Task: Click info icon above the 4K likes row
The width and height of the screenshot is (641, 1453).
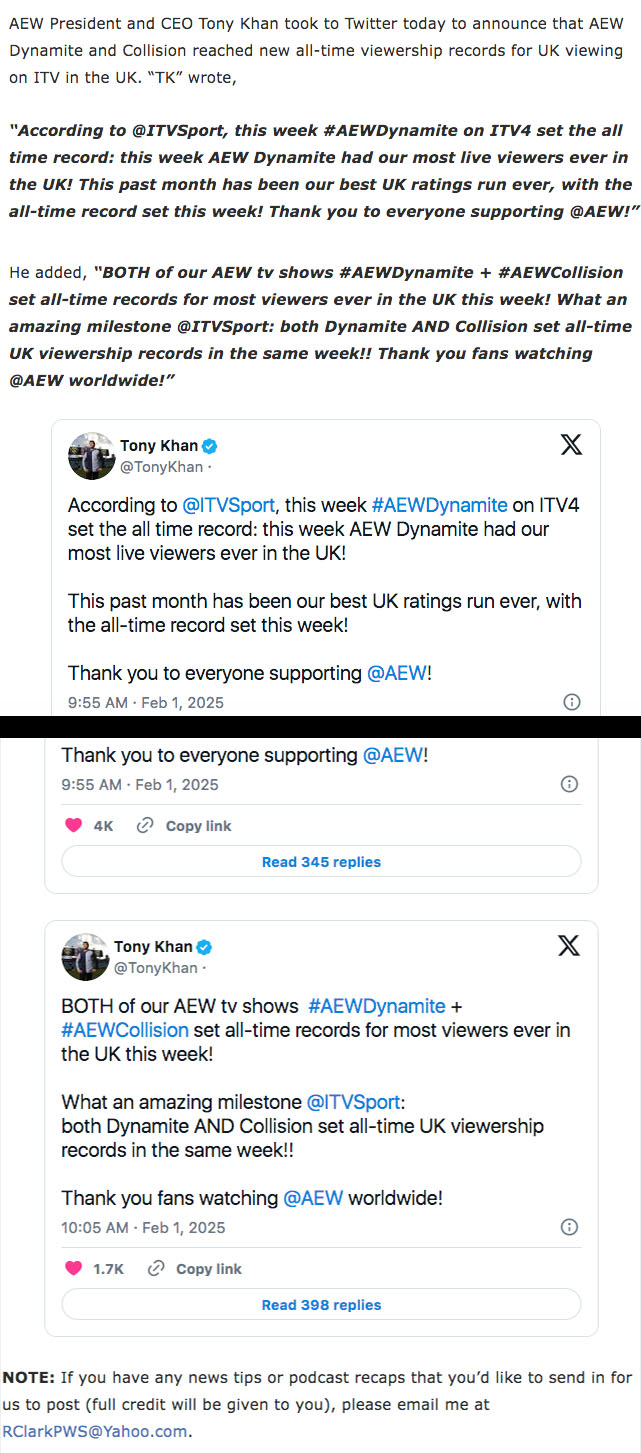Action: tap(568, 784)
